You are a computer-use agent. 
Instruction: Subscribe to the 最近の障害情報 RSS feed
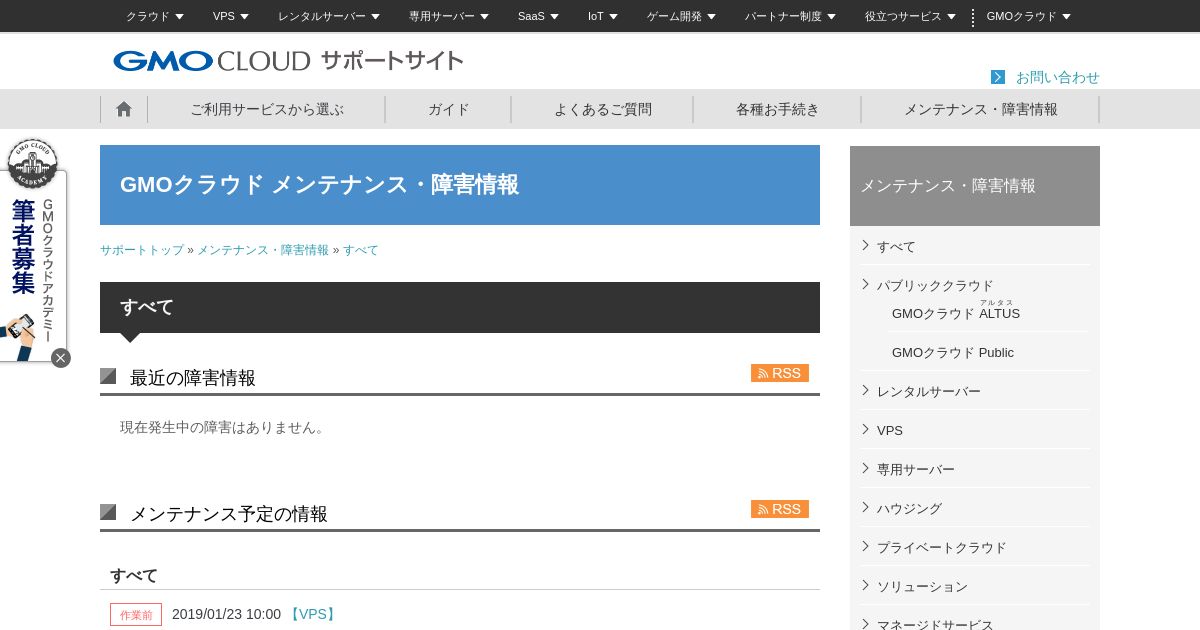780,373
